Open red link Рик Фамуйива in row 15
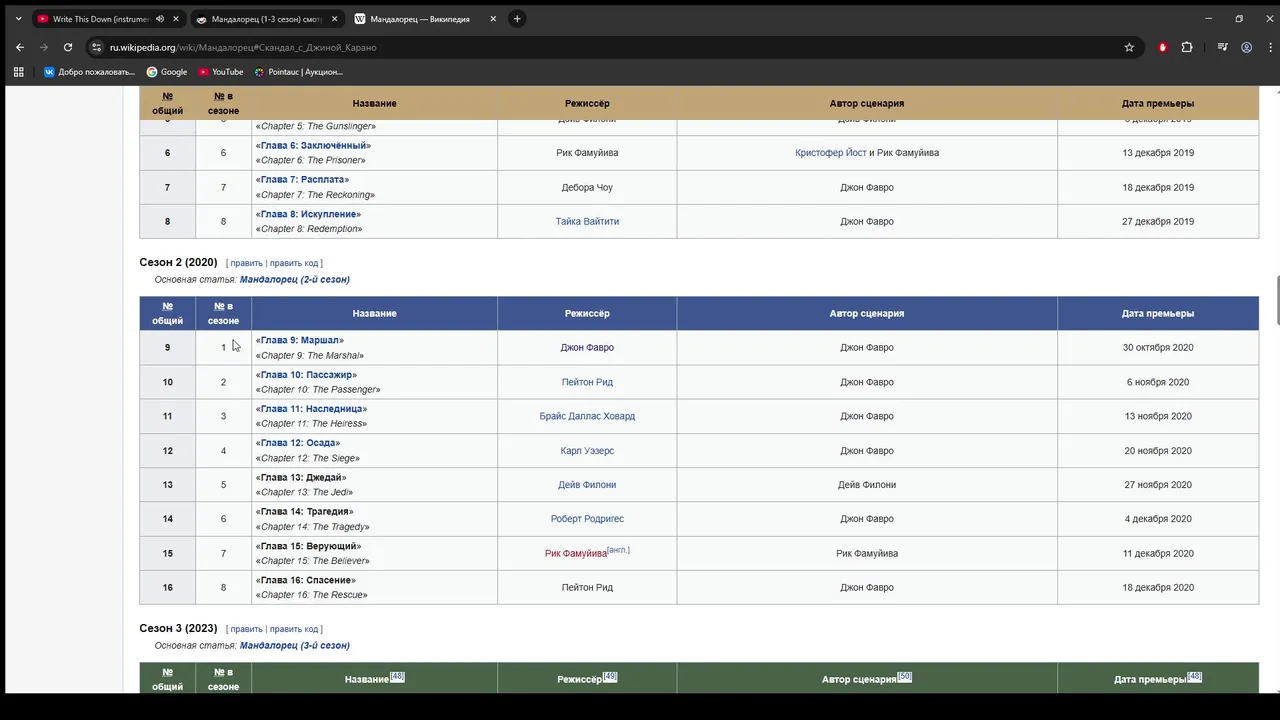Viewport: 1280px width, 720px height. coord(576,554)
